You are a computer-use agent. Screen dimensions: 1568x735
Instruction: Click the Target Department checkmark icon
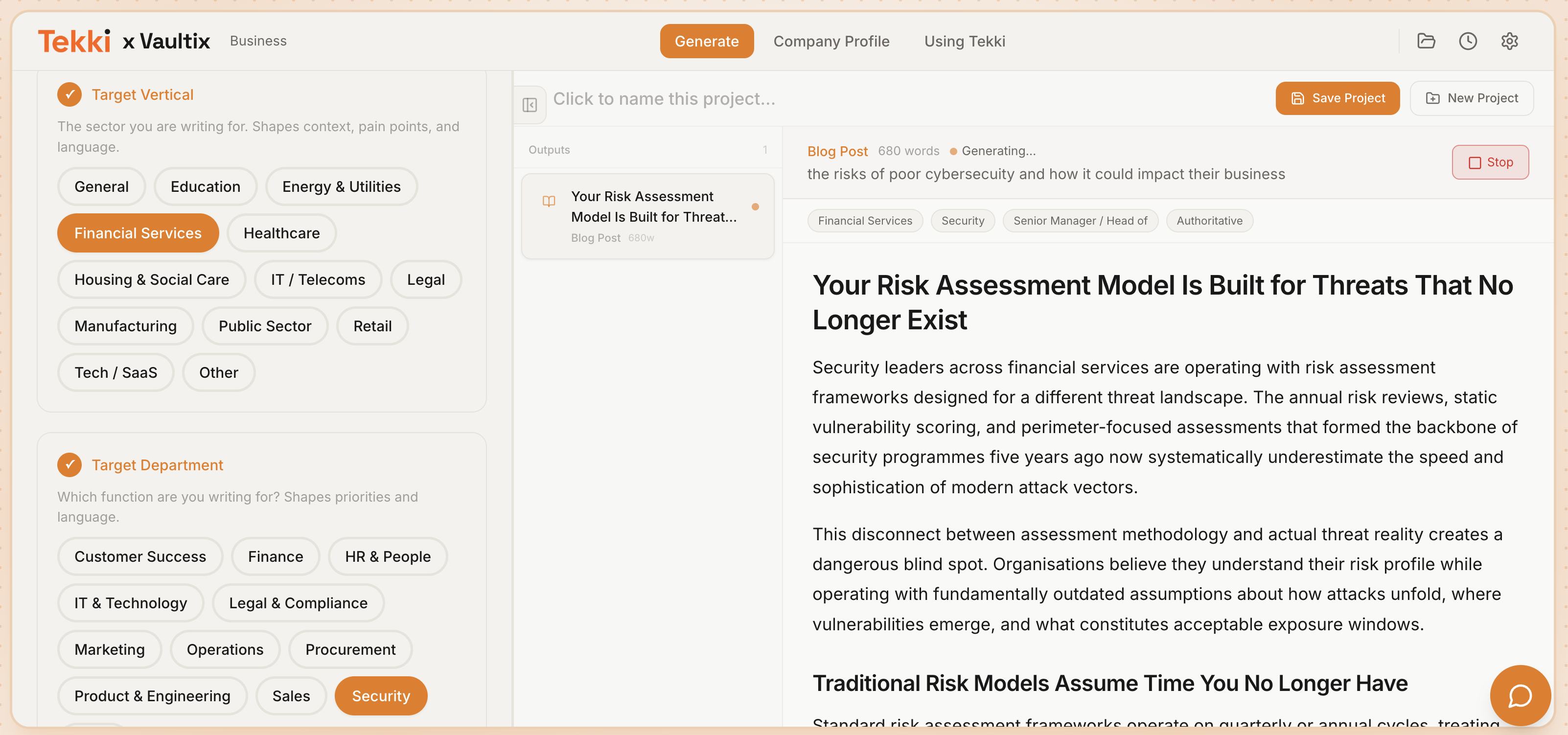point(69,465)
